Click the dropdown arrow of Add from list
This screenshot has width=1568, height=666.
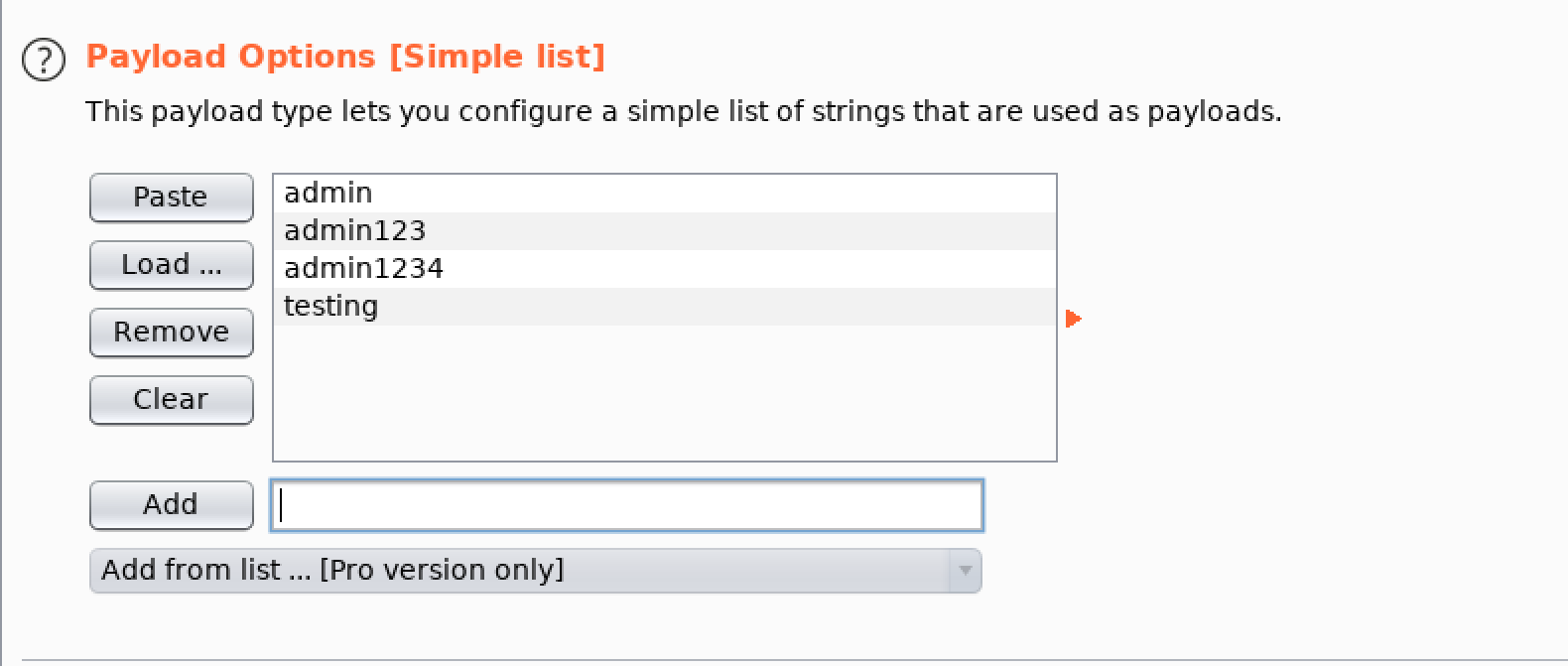pos(963,571)
